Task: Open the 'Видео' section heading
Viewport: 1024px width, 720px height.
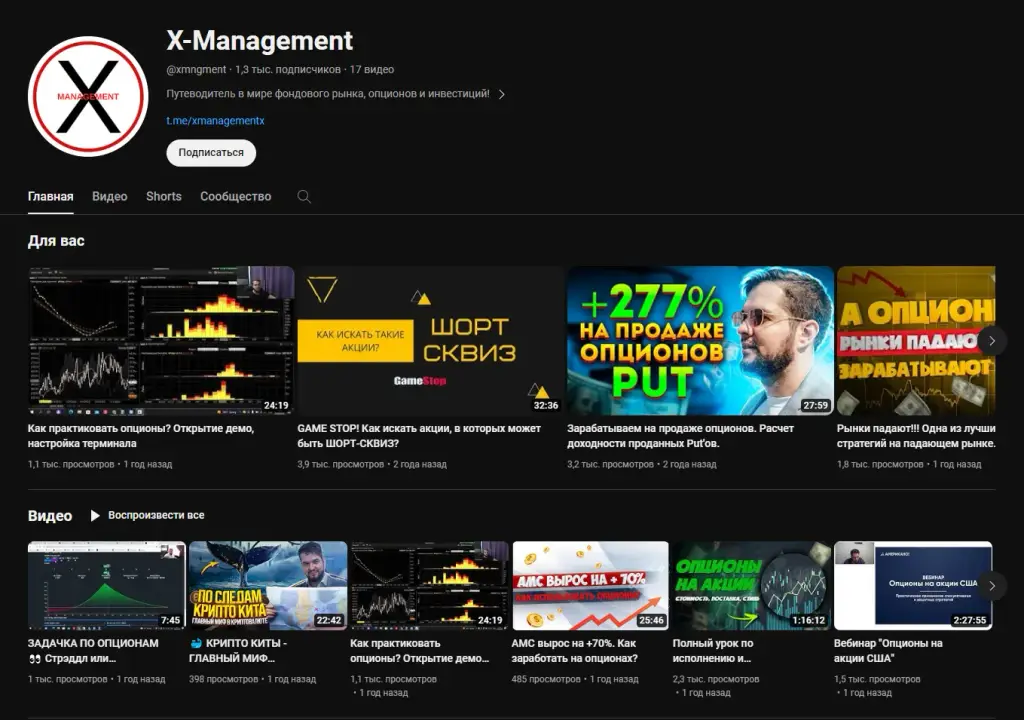Action: [50, 516]
